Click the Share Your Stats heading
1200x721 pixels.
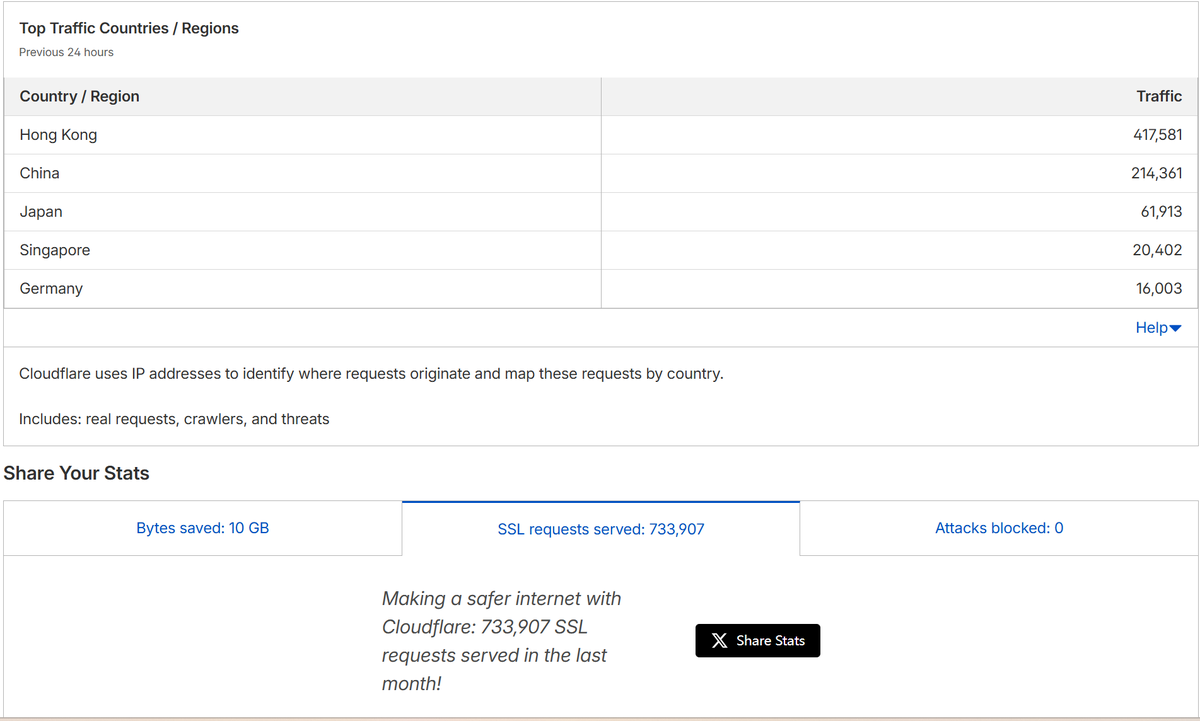77,473
